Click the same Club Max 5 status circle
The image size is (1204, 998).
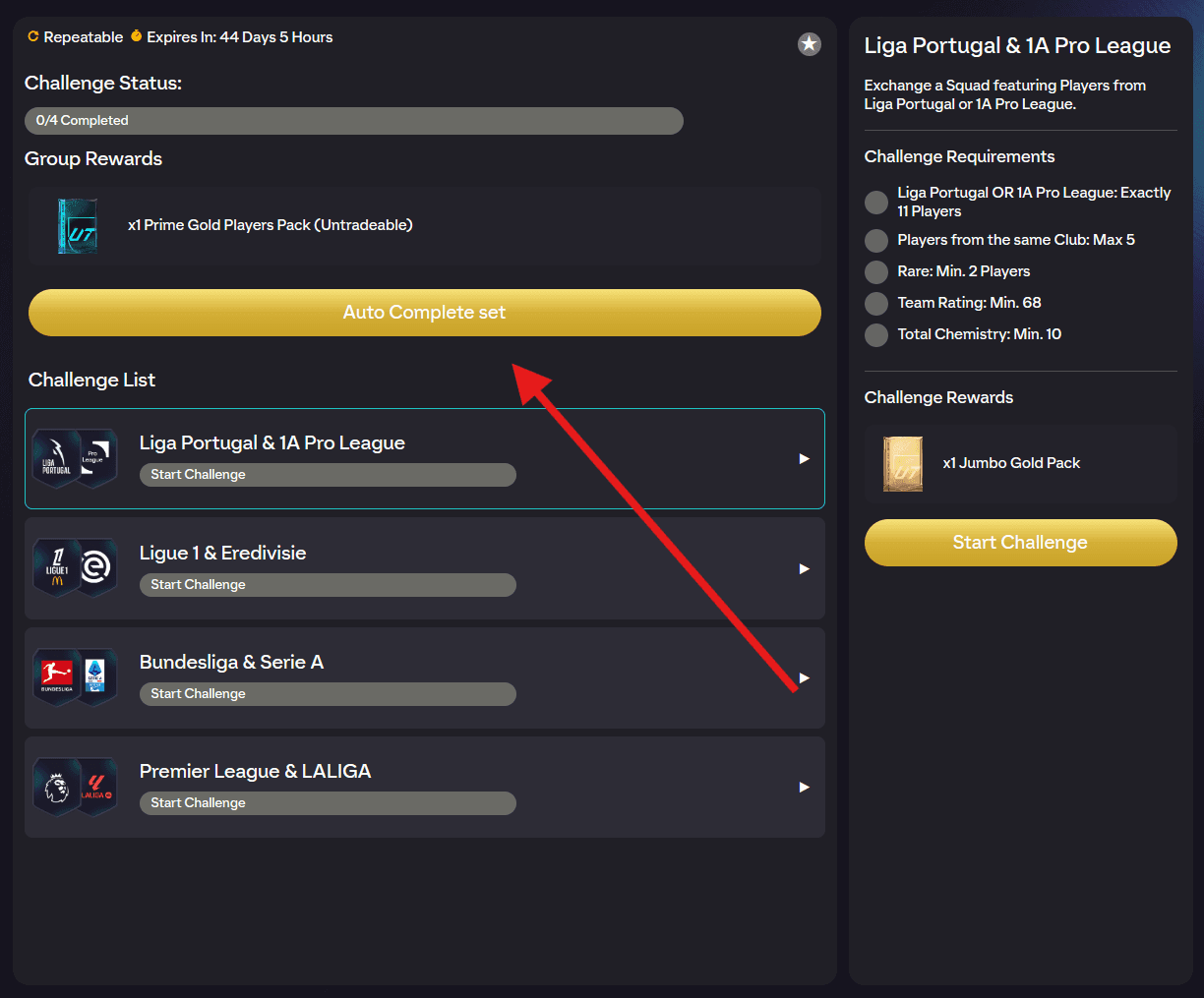pyautogui.click(x=876, y=241)
